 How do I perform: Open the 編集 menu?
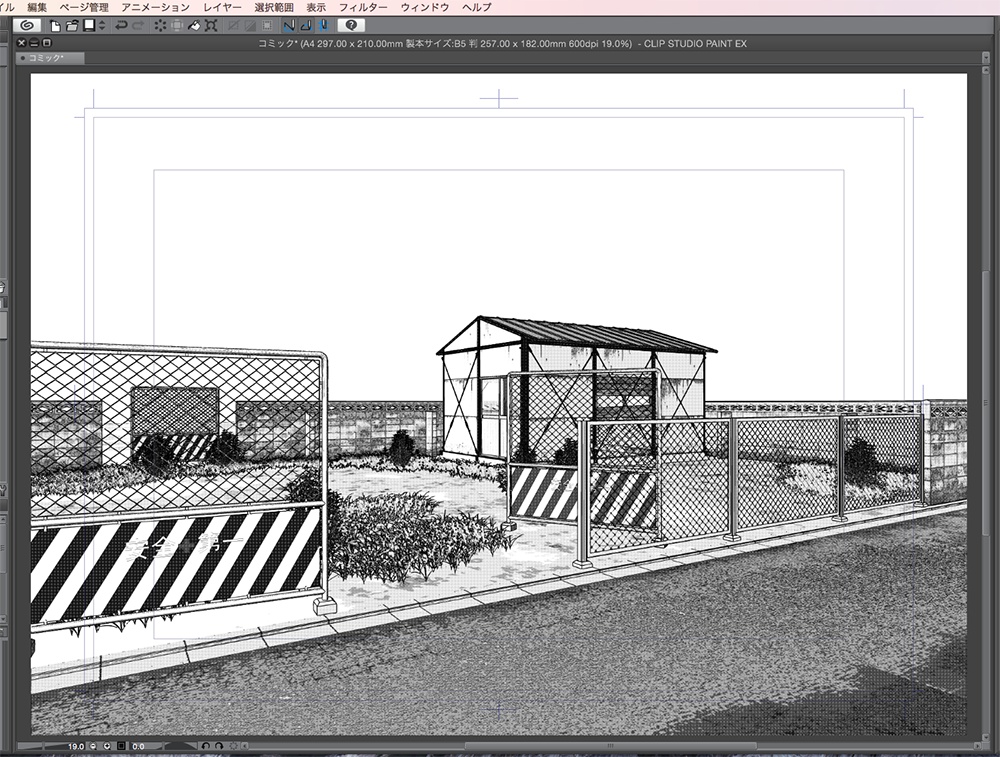pyautogui.click(x=37, y=7)
